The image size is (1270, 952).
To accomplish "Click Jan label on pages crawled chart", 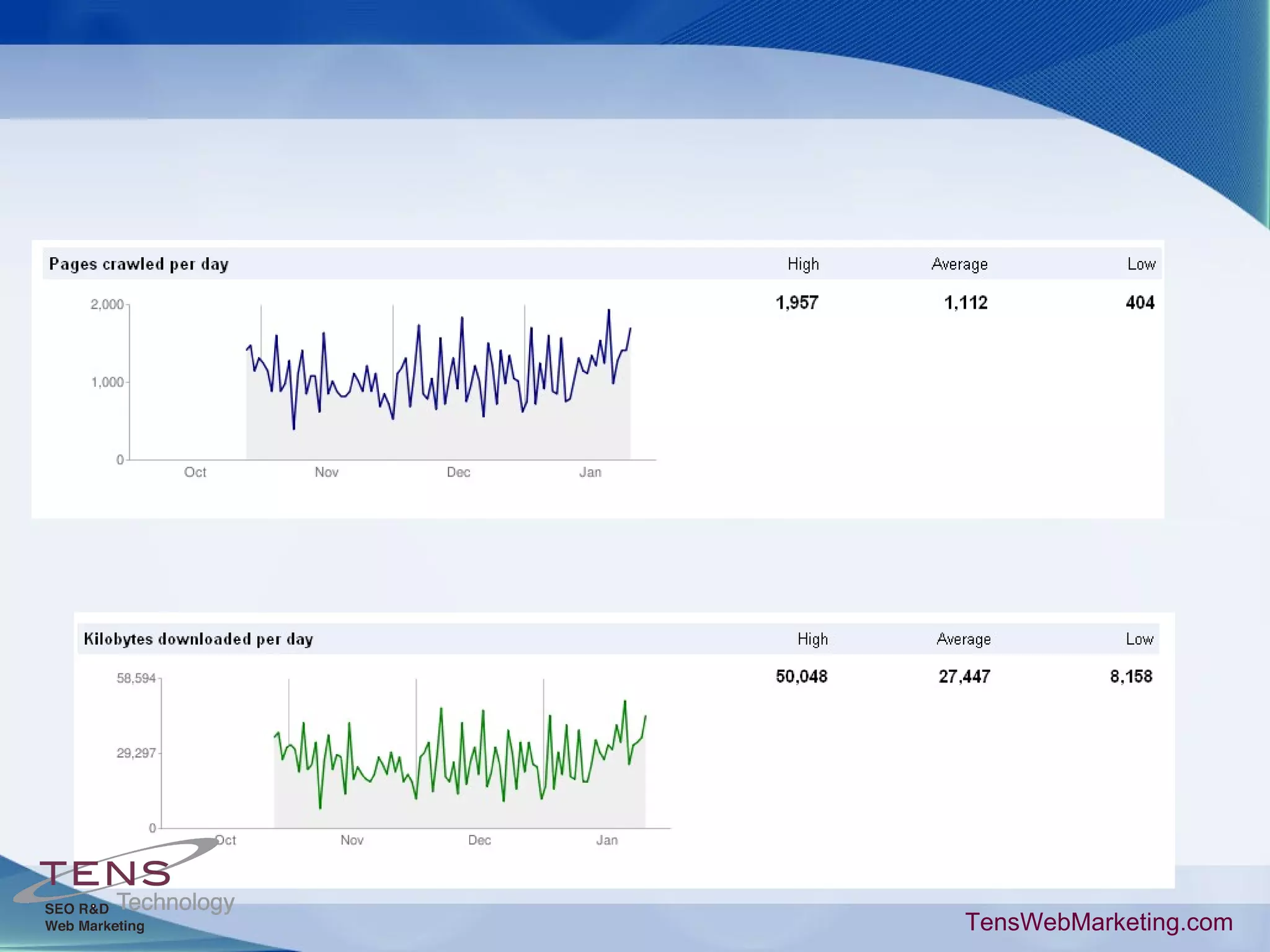I will [590, 472].
